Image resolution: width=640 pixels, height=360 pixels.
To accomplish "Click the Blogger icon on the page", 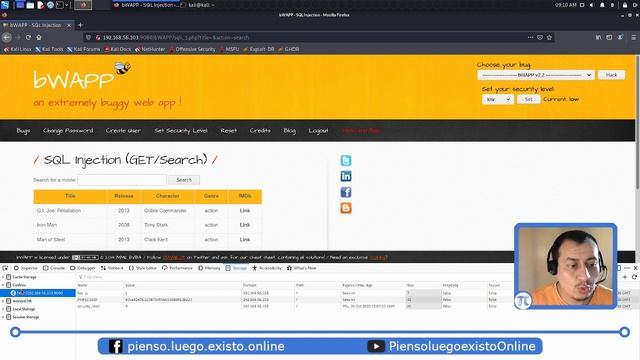I will (x=346, y=208).
